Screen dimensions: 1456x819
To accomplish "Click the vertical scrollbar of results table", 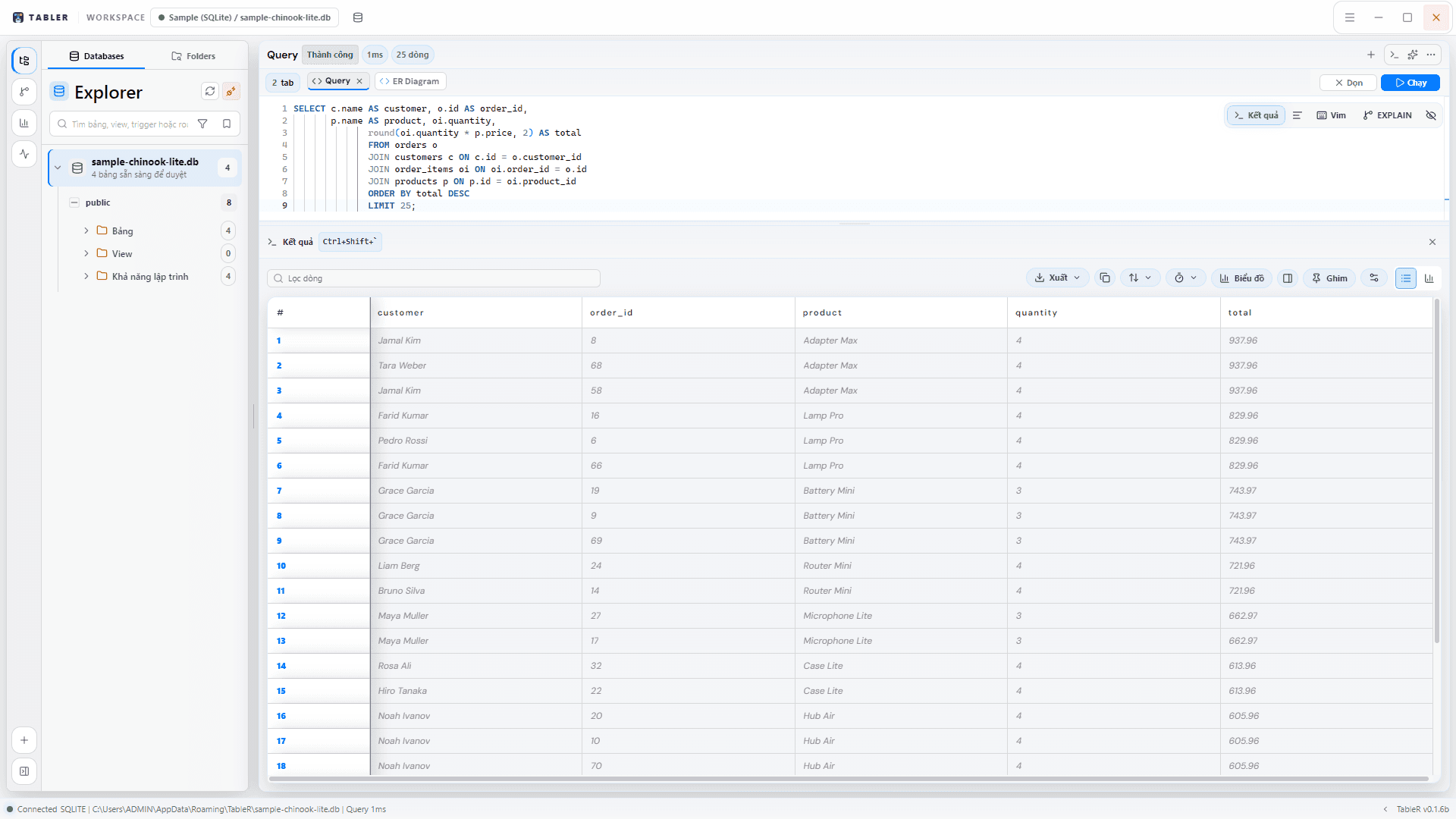I will coord(1436,470).
